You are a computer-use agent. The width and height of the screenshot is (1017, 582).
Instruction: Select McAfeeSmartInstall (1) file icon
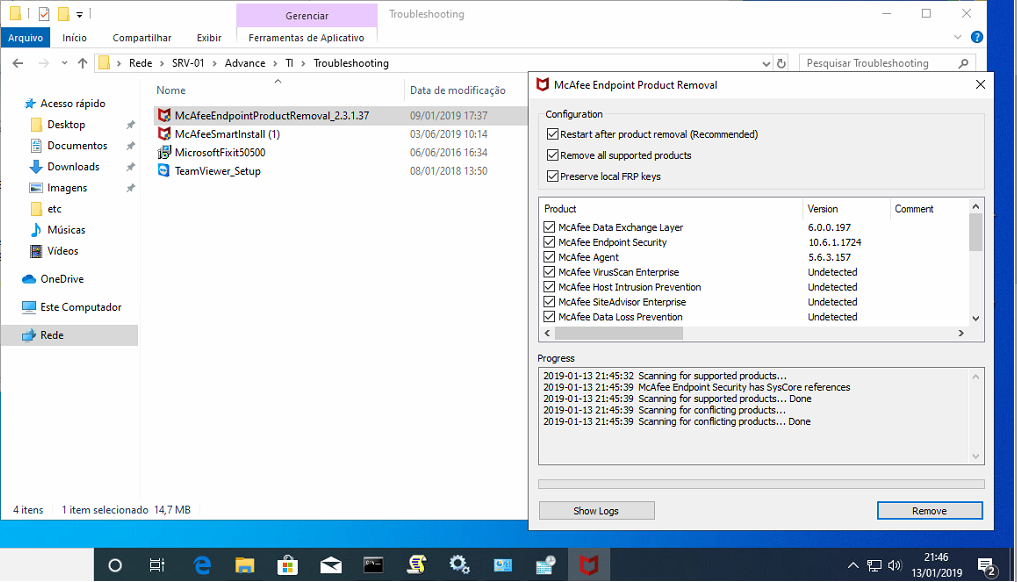[164, 134]
